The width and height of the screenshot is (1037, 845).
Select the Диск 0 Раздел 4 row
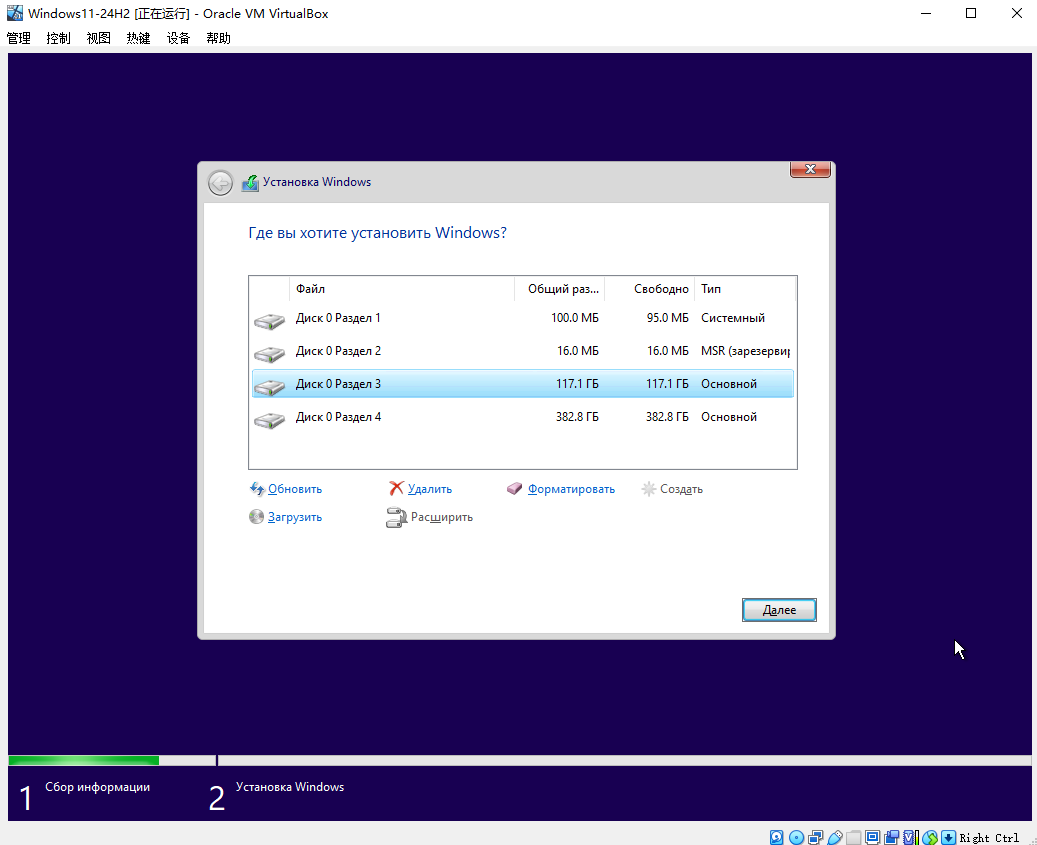pos(522,417)
